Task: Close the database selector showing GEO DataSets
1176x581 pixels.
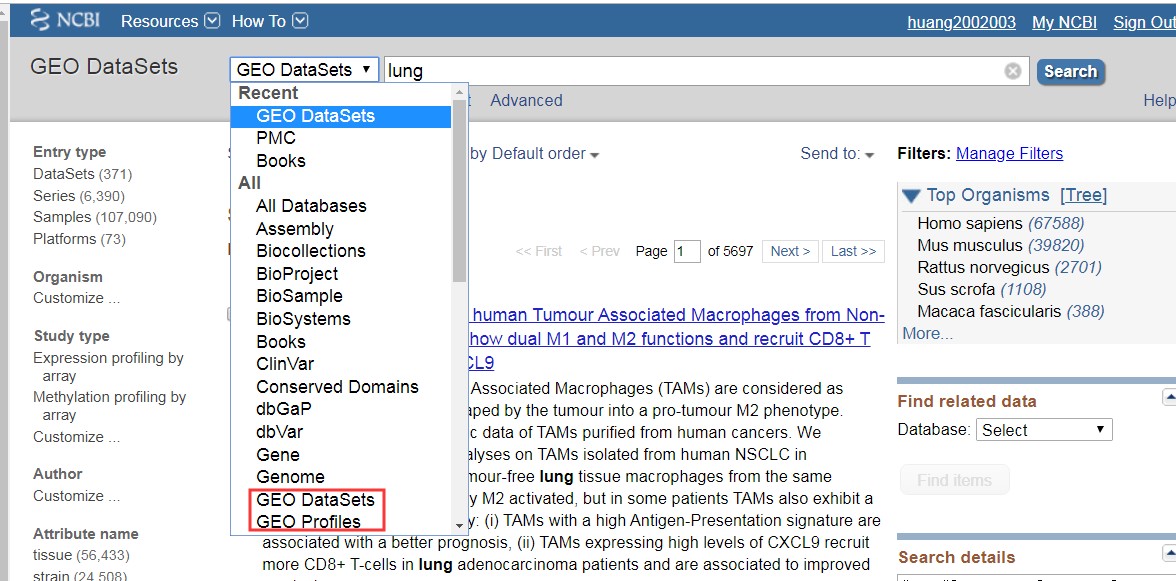Action: tap(304, 70)
